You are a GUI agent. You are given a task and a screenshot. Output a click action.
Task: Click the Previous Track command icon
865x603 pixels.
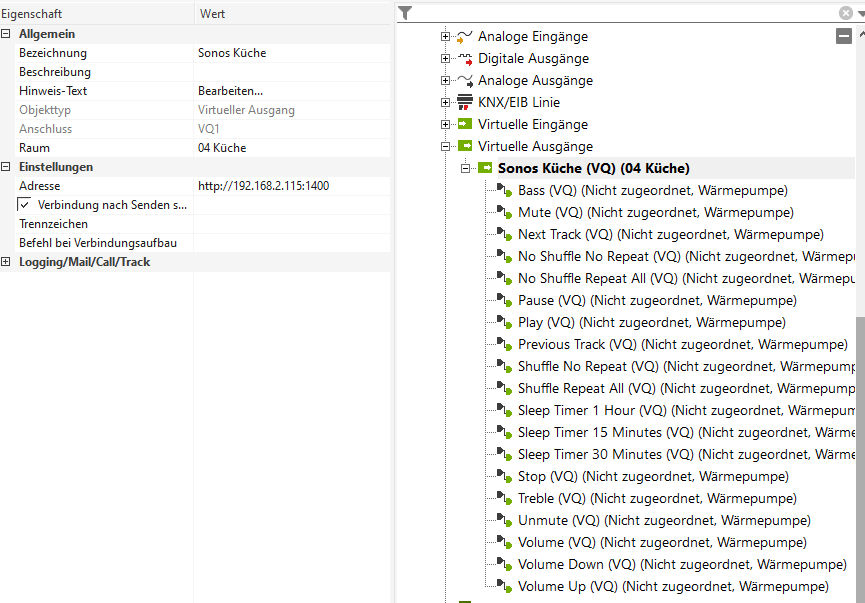[x=504, y=344]
